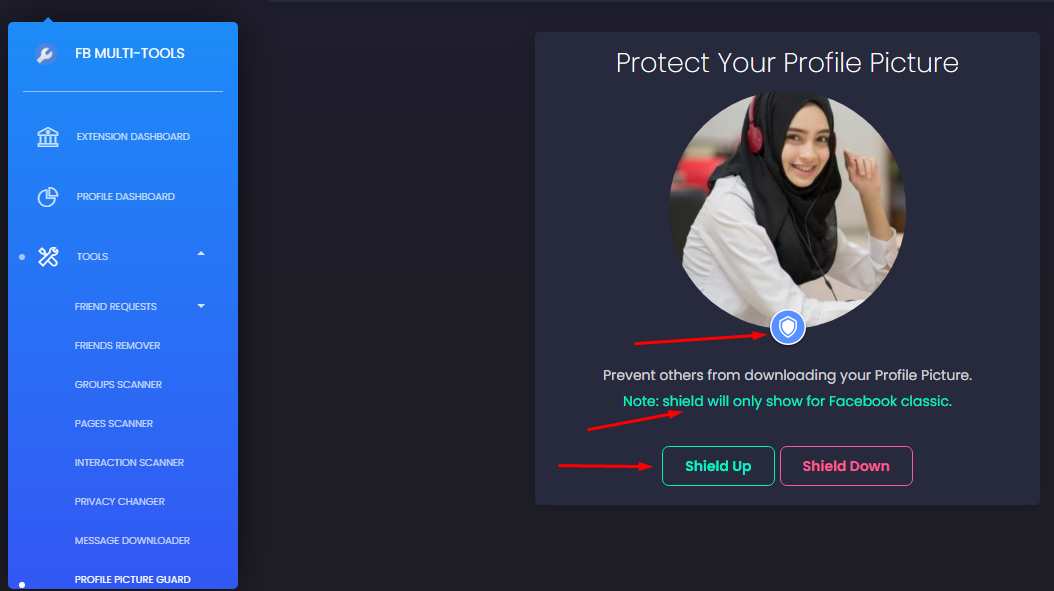Click the Profile Dashboard pie chart icon
Image resolution: width=1054 pixels, height=591 pixels.
click(48, 196)
